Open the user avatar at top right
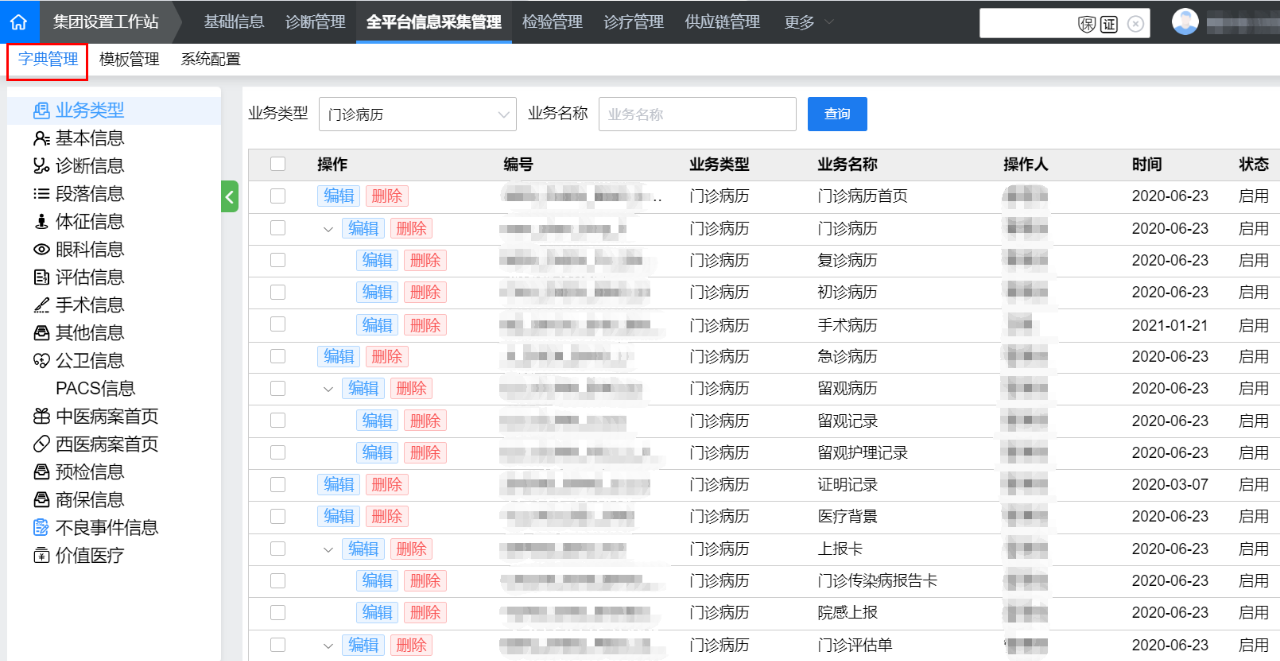 tap(1184, 20)
